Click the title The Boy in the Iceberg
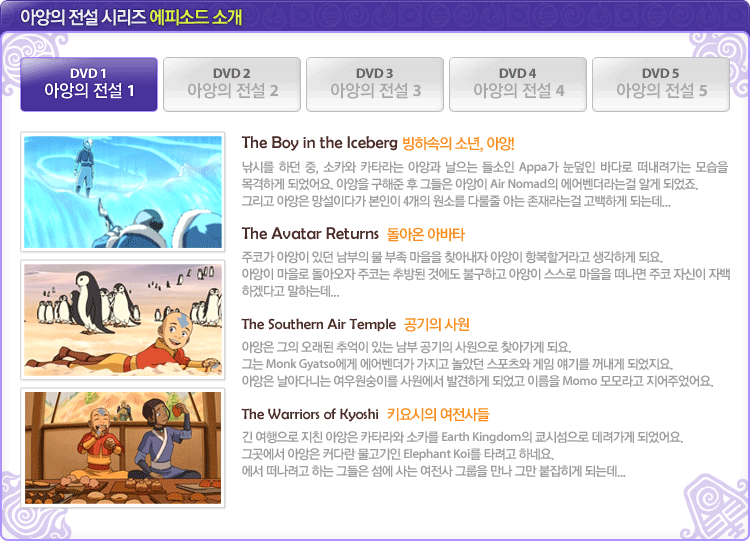 320,142
